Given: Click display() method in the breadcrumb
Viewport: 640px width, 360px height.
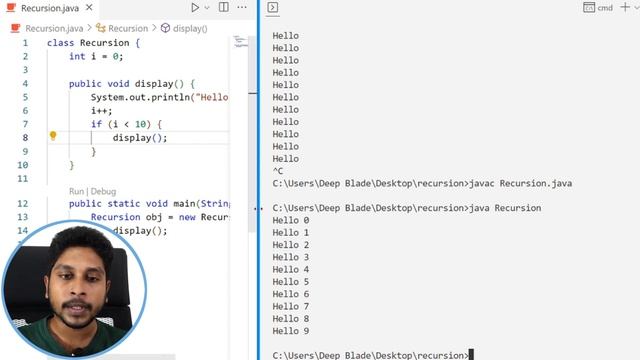Looking at the screenshot, I should 190,28.
